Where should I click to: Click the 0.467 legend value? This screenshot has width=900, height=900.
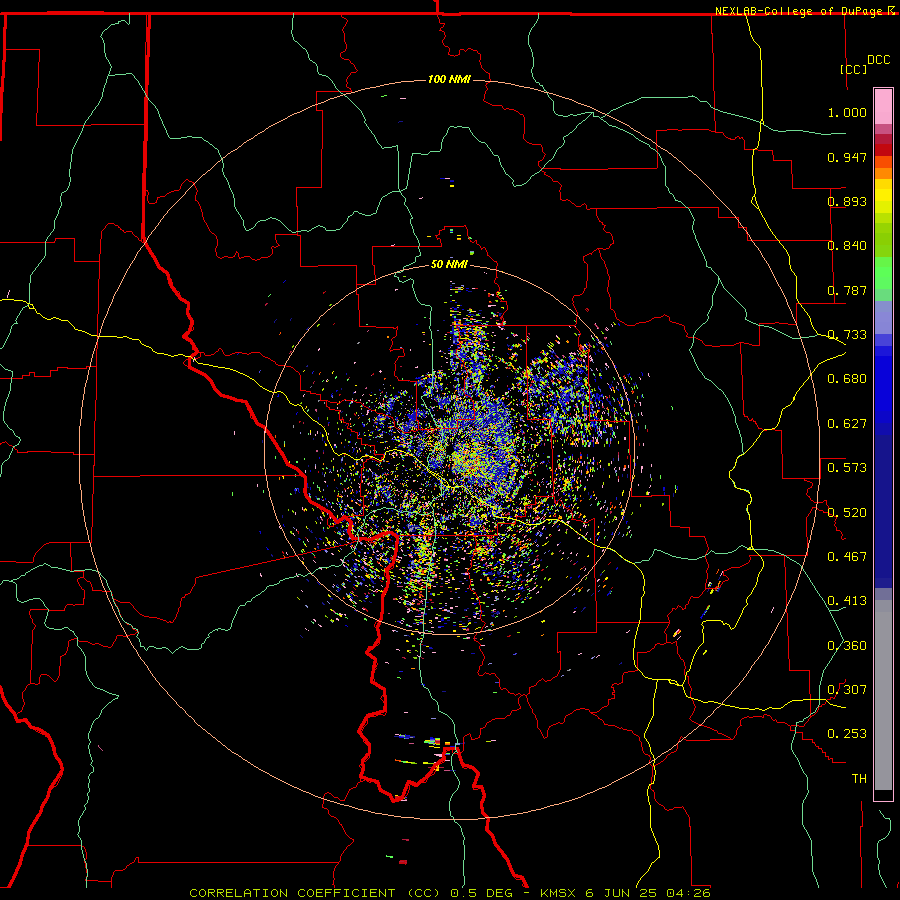(847, 557)
